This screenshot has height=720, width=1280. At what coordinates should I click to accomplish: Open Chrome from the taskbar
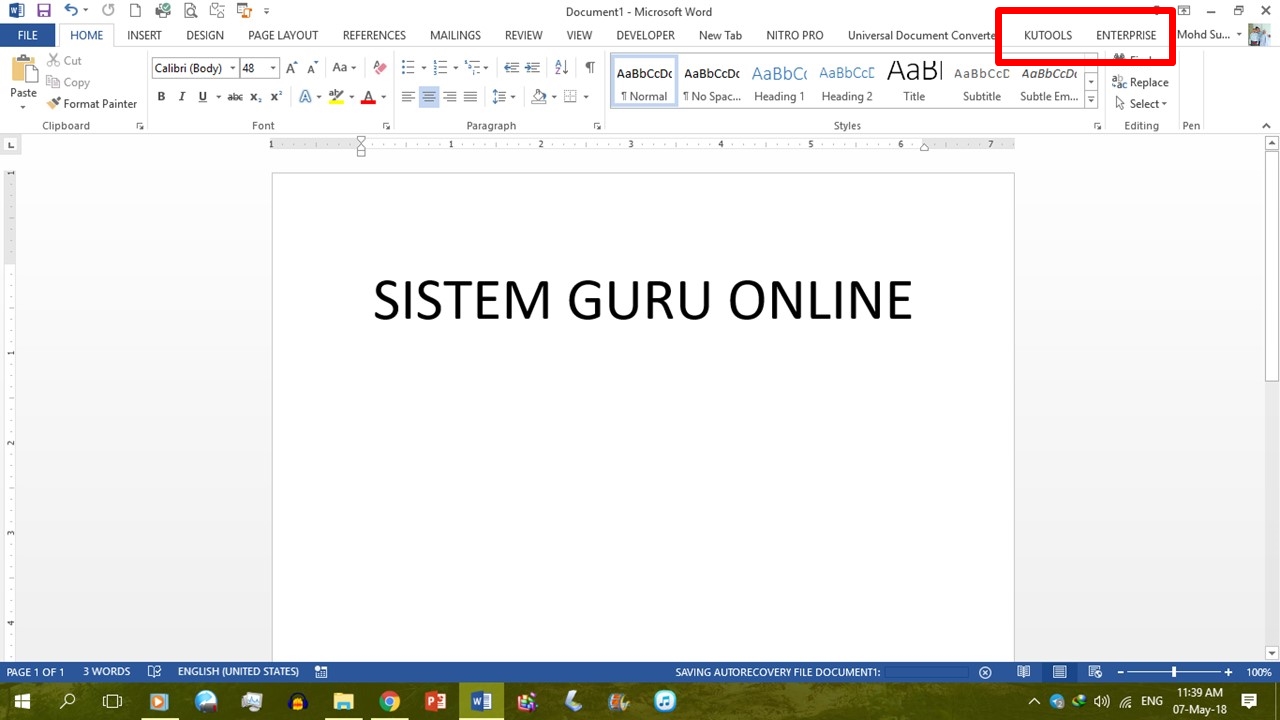coord(389,701)
